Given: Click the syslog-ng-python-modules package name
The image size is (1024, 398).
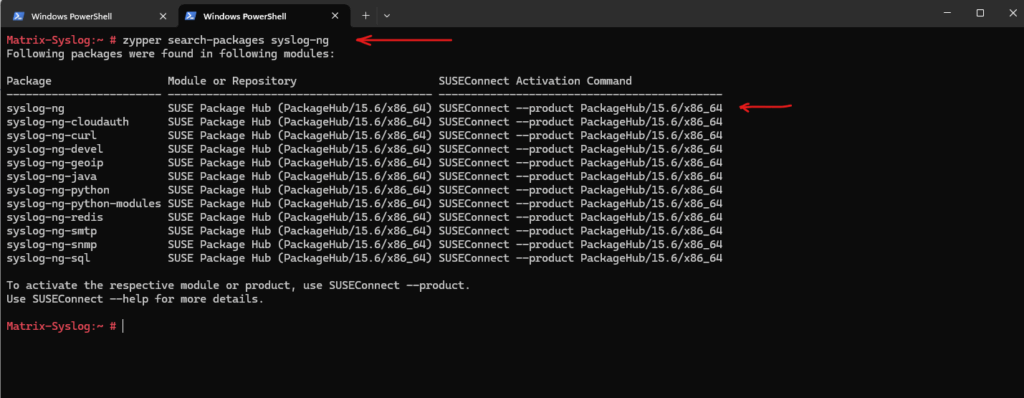Looking at the screenshot, I should click(84, 204).
